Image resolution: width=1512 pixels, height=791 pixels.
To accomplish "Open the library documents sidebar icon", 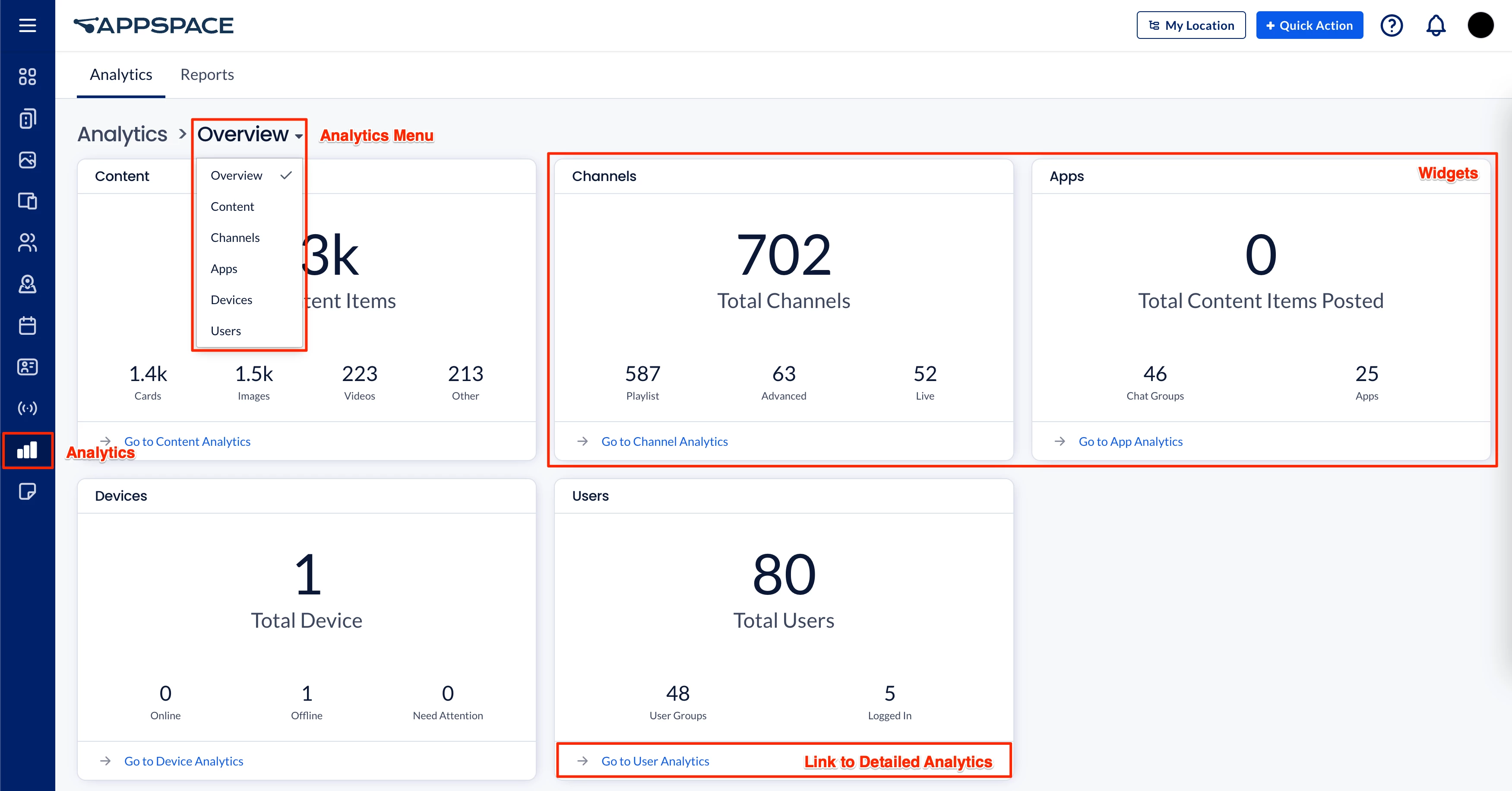I will [28, 118].
